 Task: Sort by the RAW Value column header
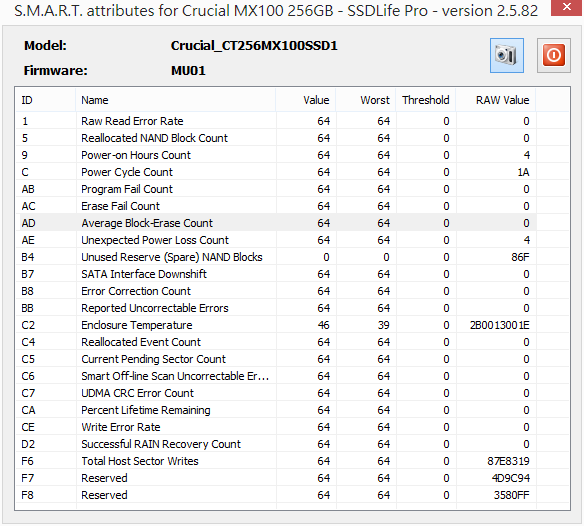click(496, 100)
